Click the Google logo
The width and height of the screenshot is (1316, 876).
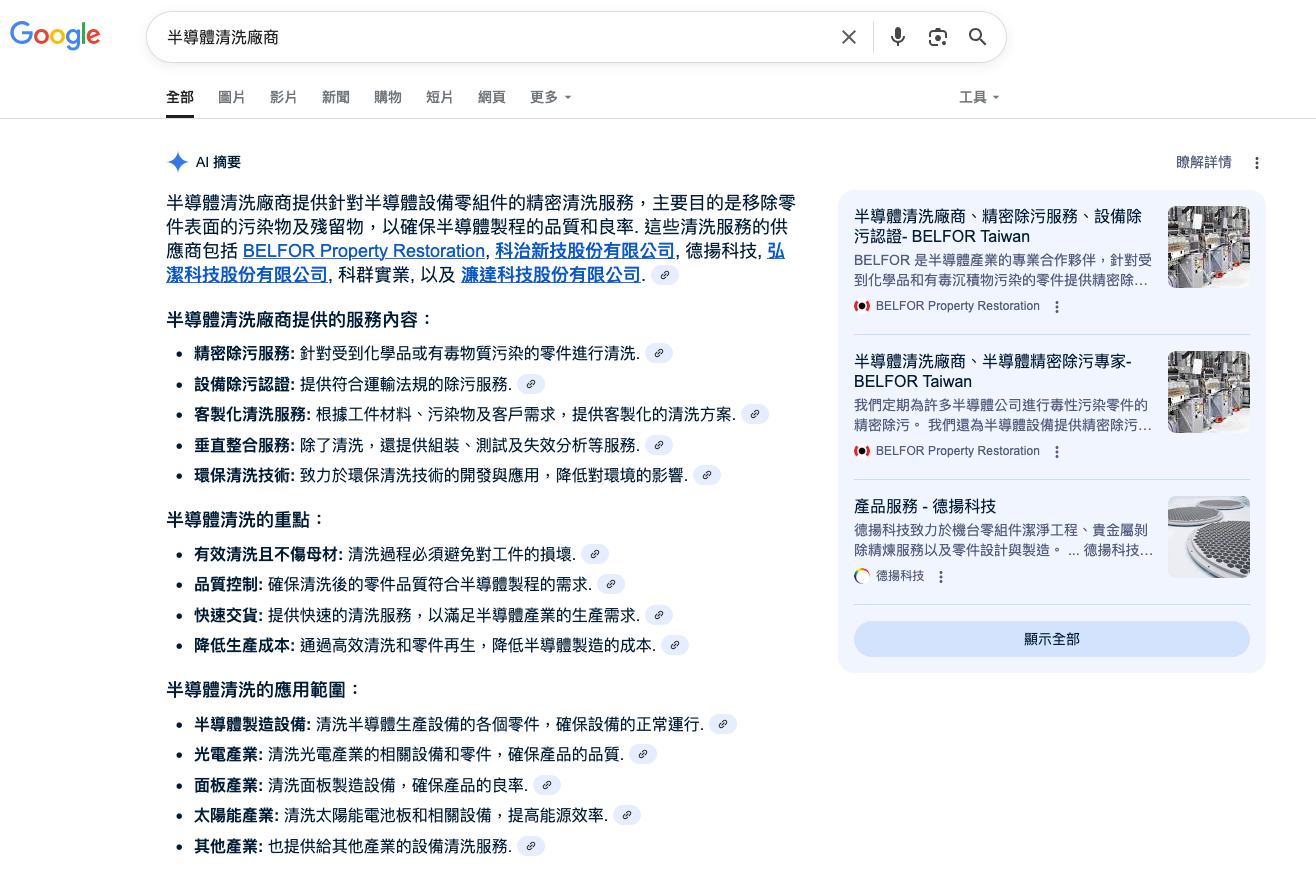55,36
